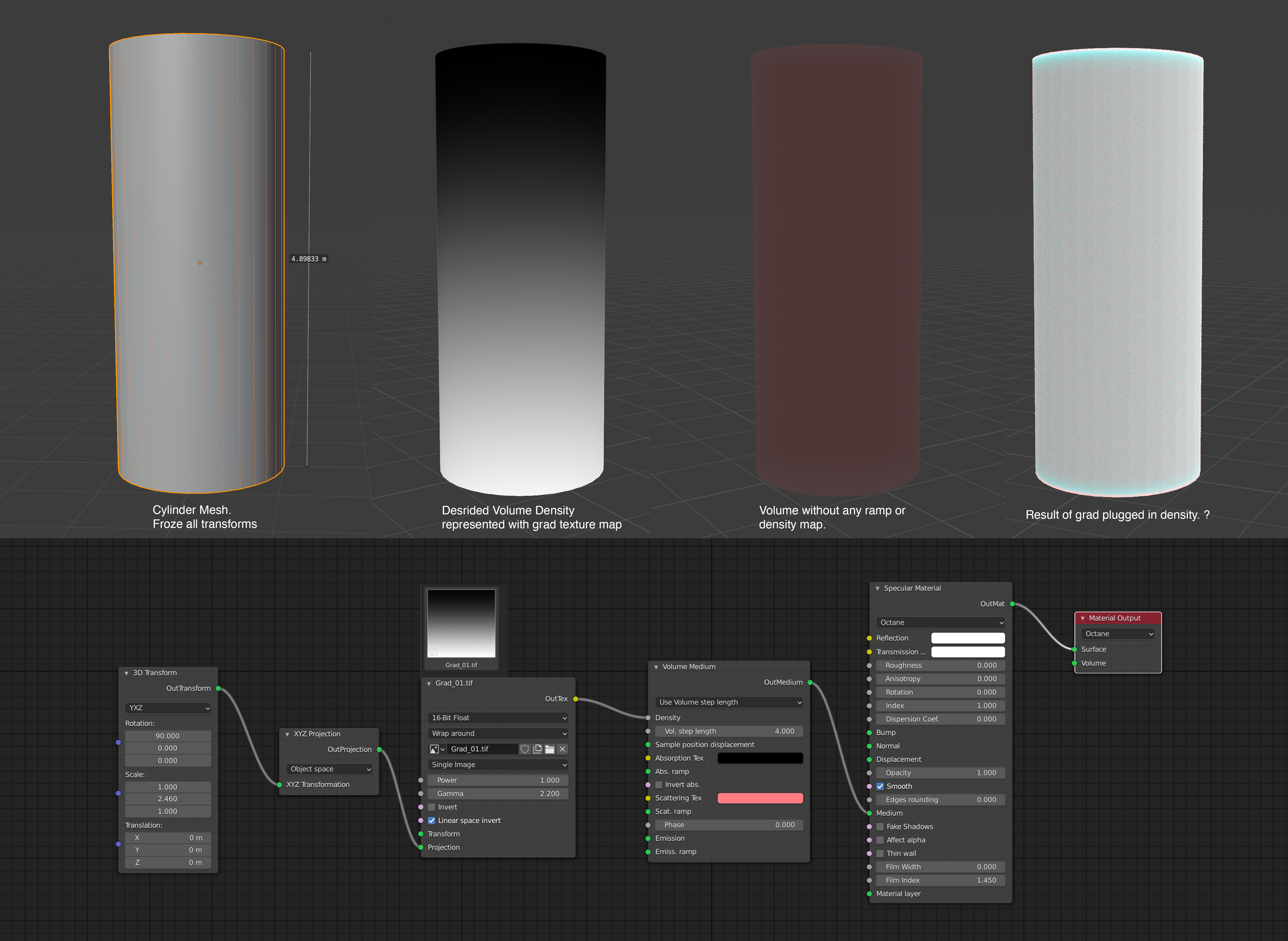Click the fake user shield icon
1288x941 pixels.
(525, 749)
